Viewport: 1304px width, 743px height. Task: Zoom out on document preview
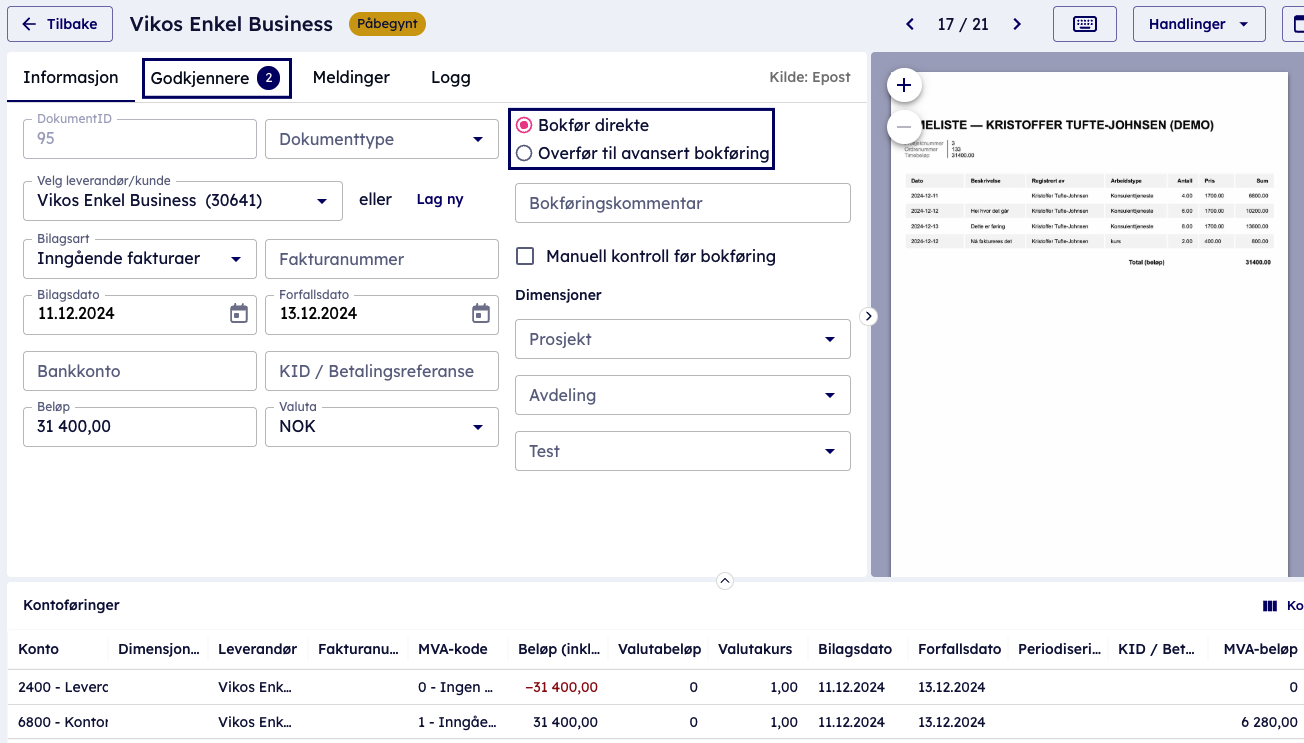(x=904, y=127)
